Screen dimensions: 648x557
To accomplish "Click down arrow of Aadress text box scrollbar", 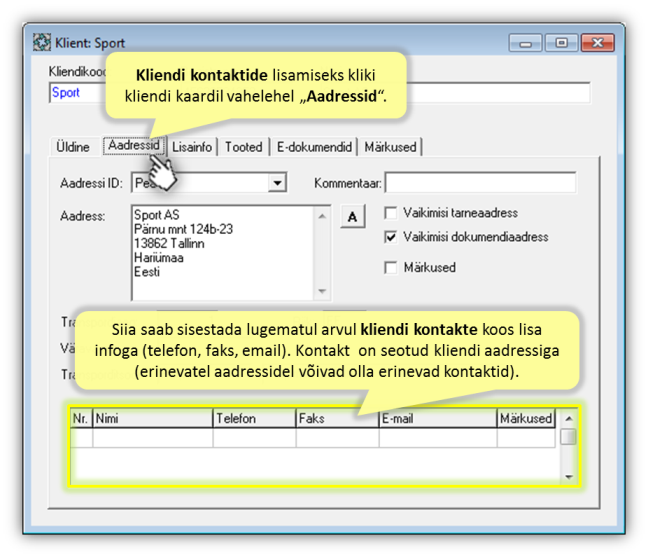I will 322,292.
